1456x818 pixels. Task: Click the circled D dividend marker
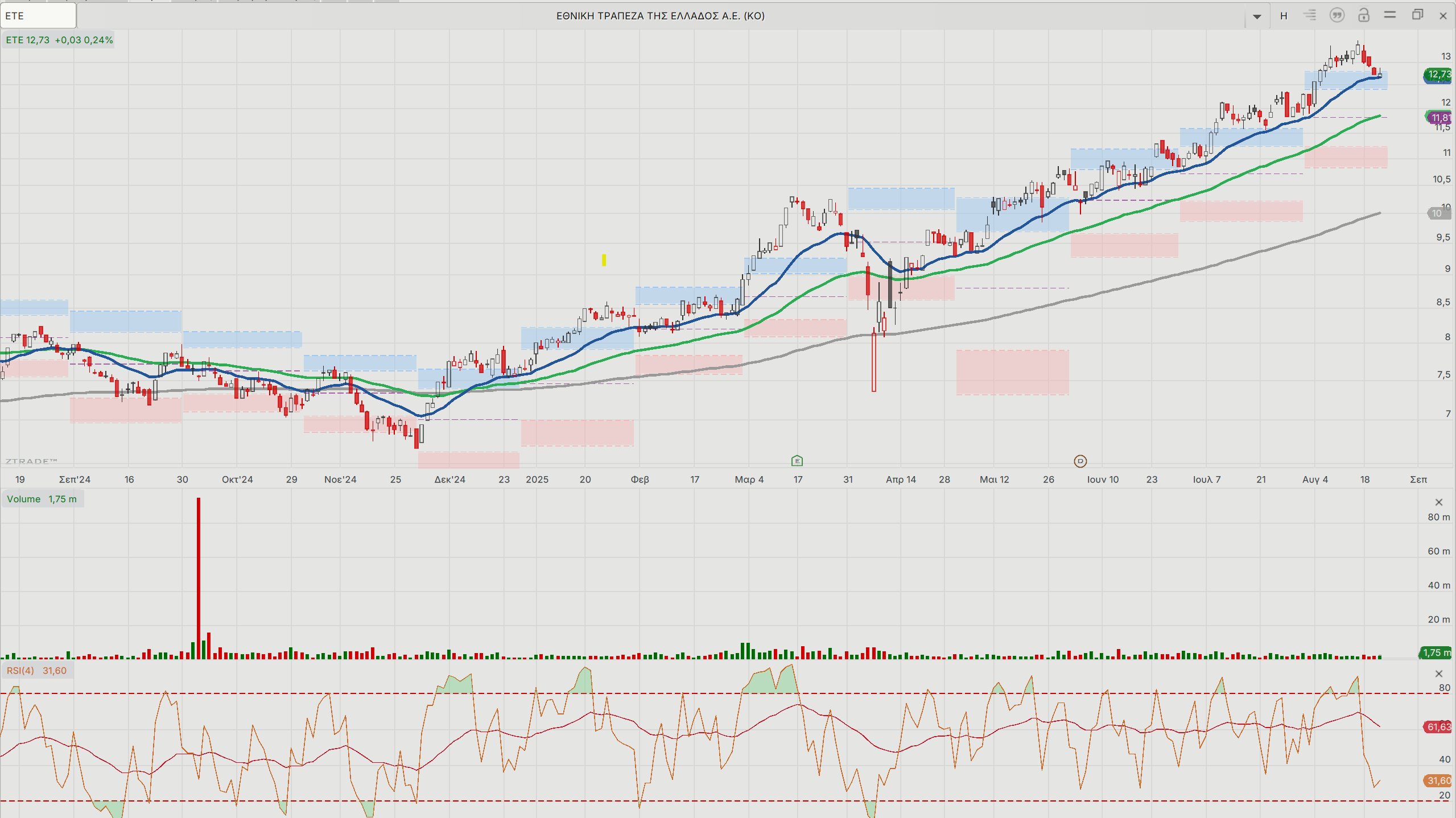pyautogui.click(x=1080, y=461)
